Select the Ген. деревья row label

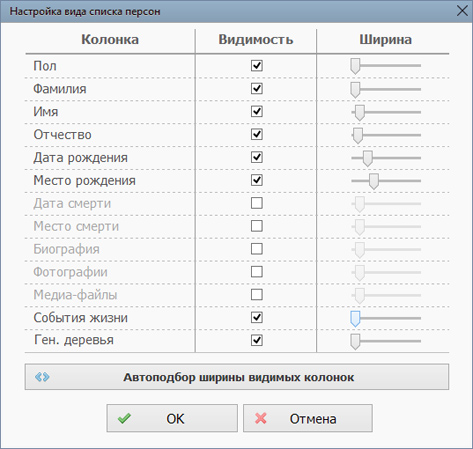pyautogui.click(x=74, y=340)
